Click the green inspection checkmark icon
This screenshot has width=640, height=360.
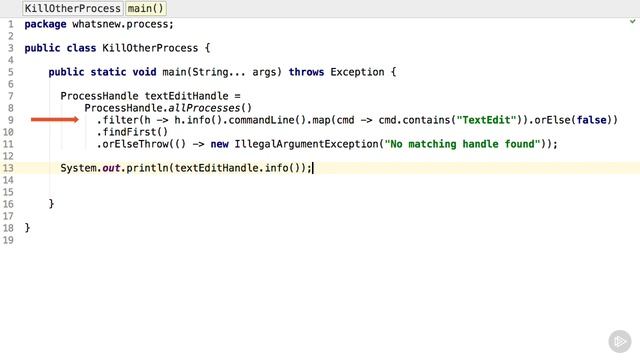632,21
